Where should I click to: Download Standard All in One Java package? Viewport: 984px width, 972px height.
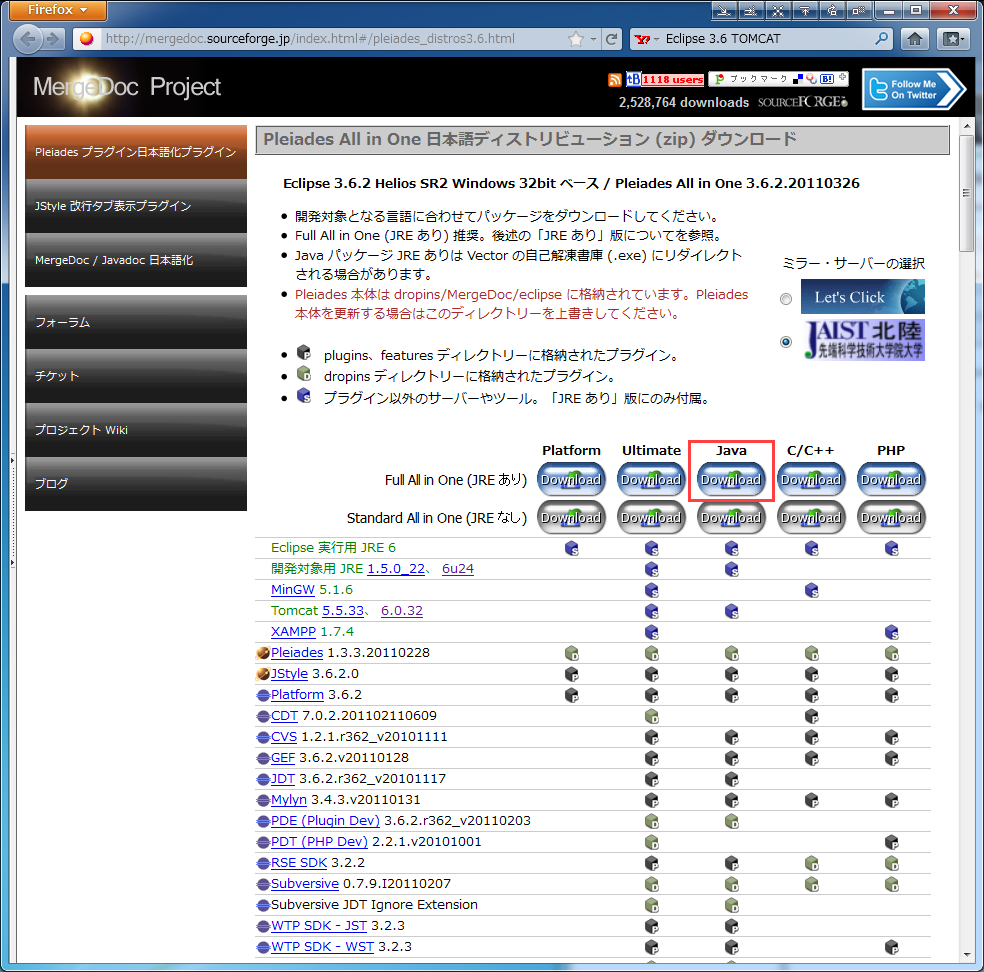[731, 518]
